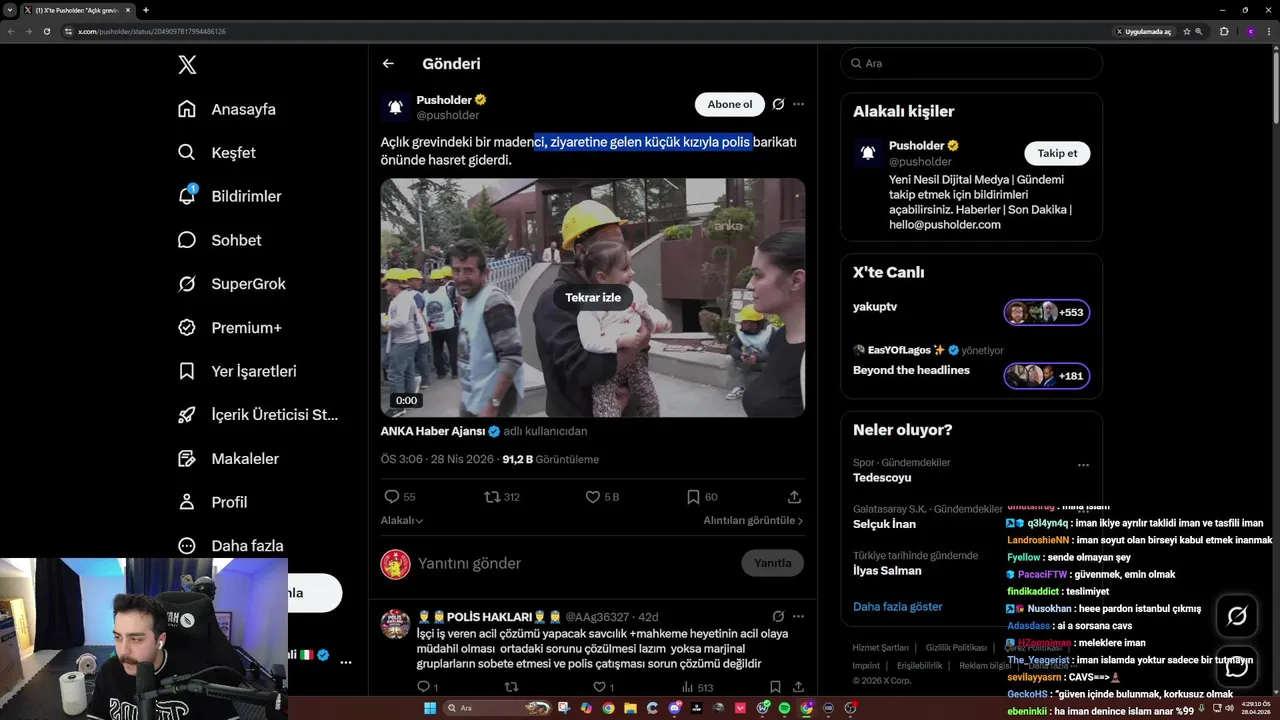Open the three-dot menu beside Tedescoyu
The image size is (1280, 720).
(1083, 465)
